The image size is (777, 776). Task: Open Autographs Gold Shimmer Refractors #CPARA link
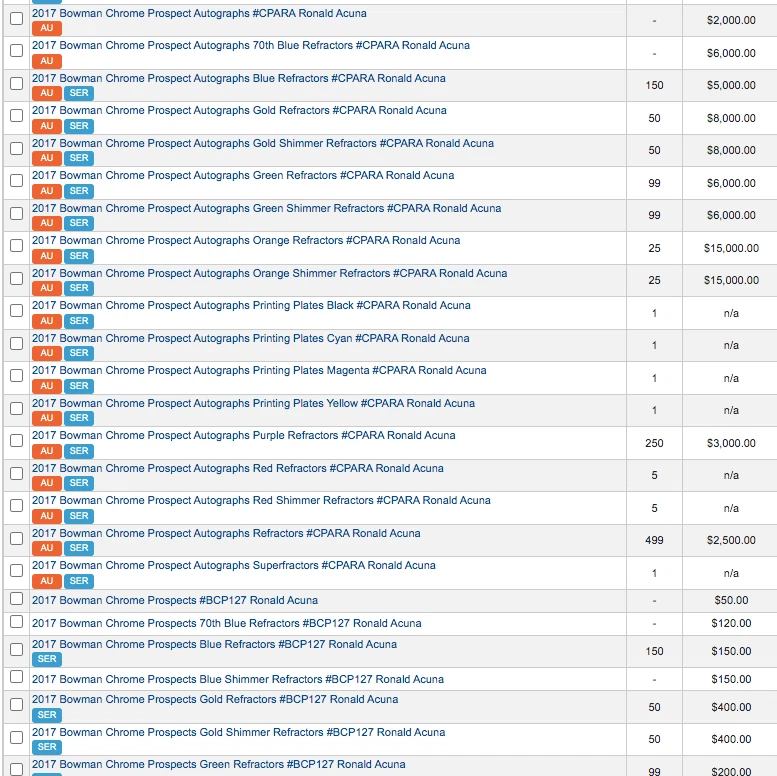click(263, 143)
